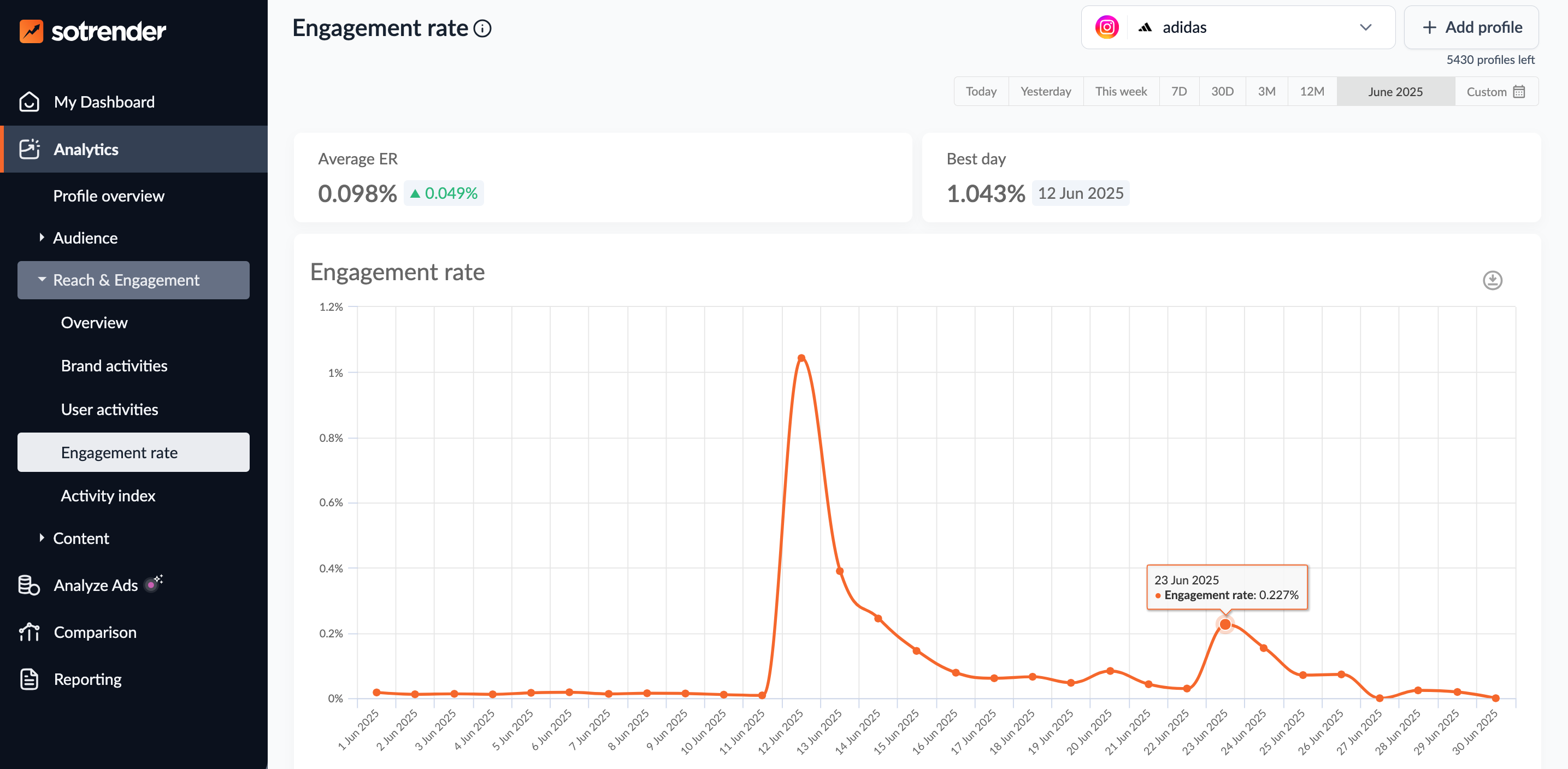Select the 30D time range
This screenshot has height=769, width=1568.
[1222, 91]
